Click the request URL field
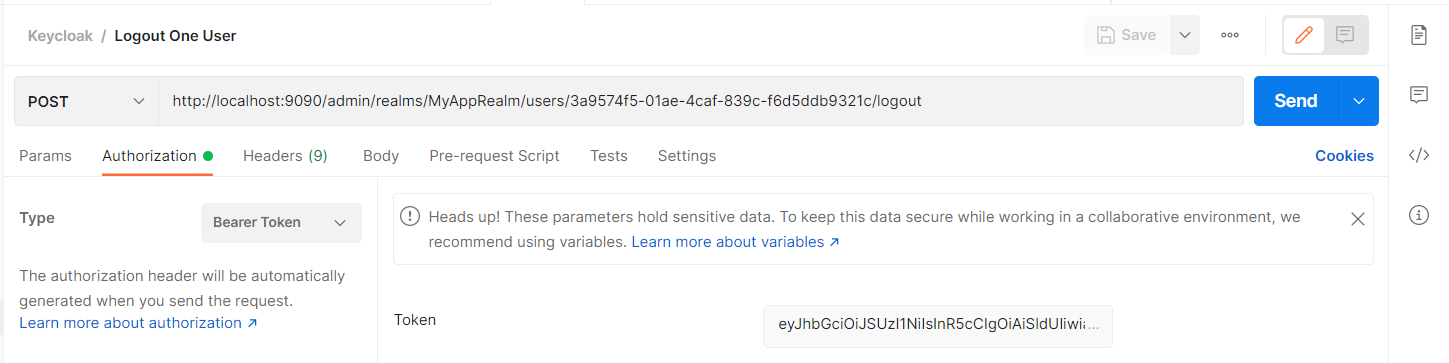1449x363 pixels. [x=701, y=101]
